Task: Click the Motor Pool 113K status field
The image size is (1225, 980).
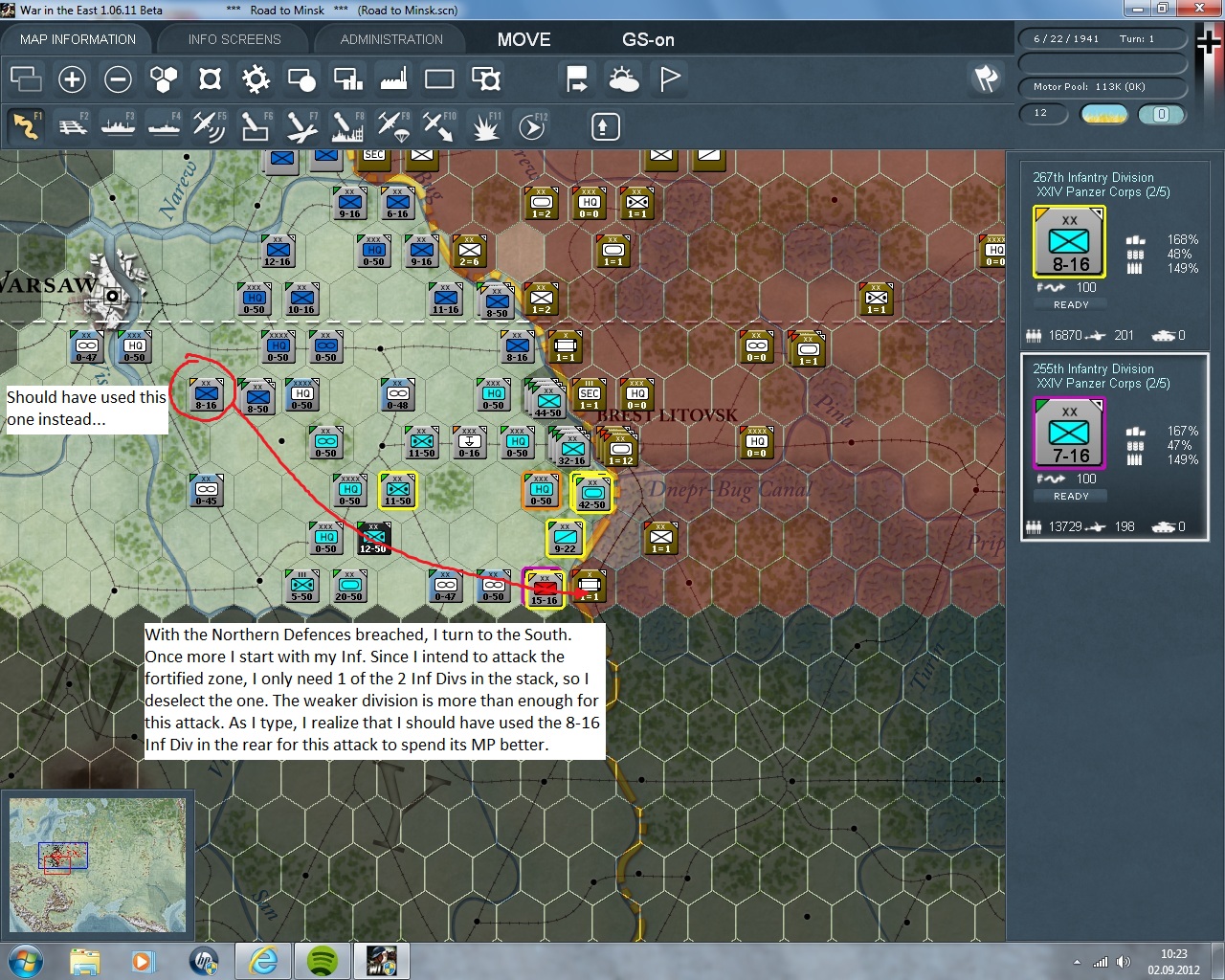Action: pos(1102,87)
